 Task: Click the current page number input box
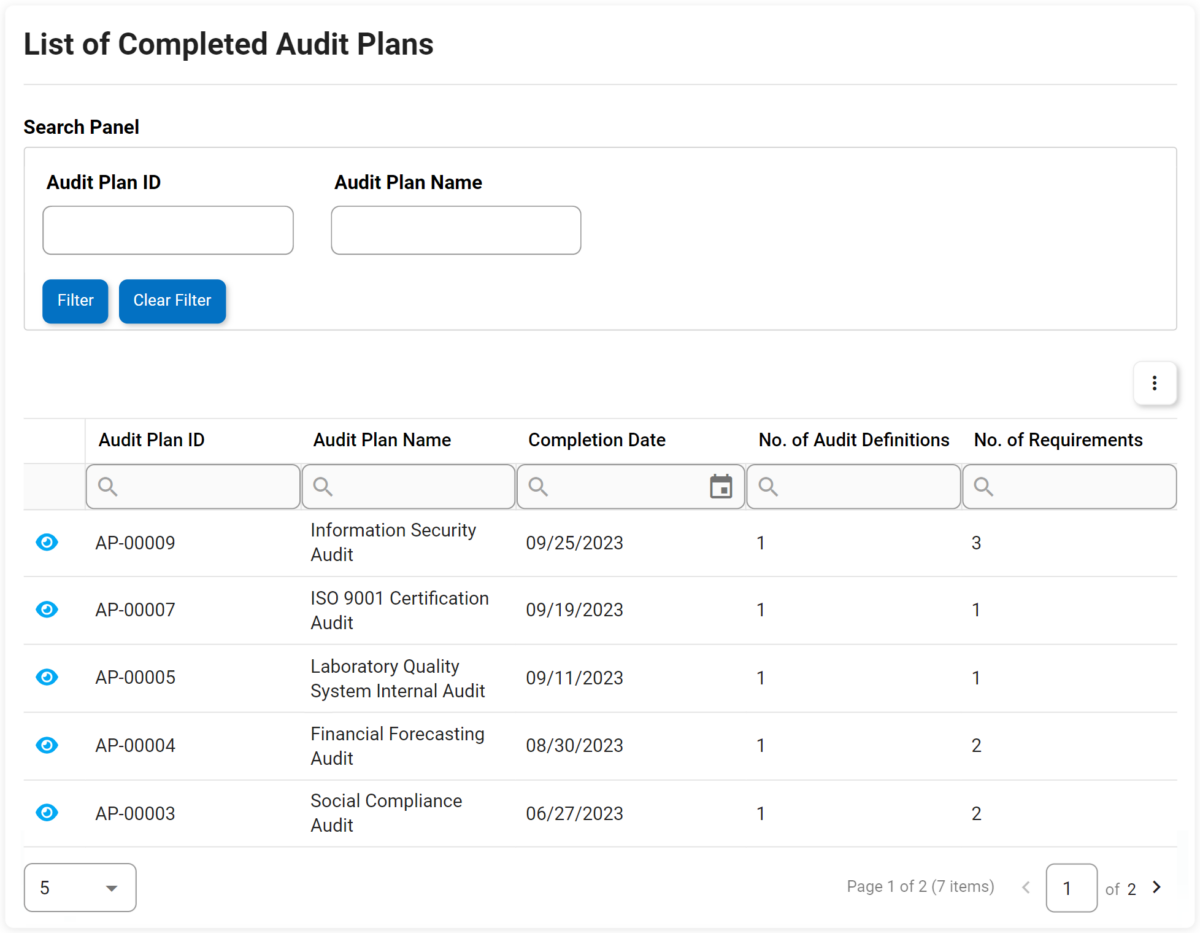[x=1071, y=887]
